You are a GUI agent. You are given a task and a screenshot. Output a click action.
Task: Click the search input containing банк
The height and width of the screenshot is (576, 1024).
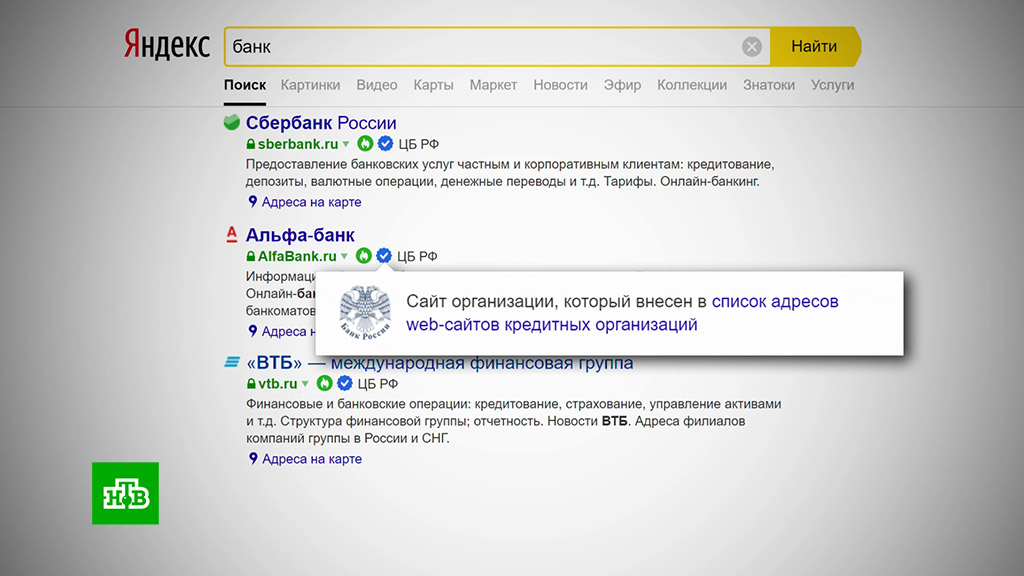480,47
